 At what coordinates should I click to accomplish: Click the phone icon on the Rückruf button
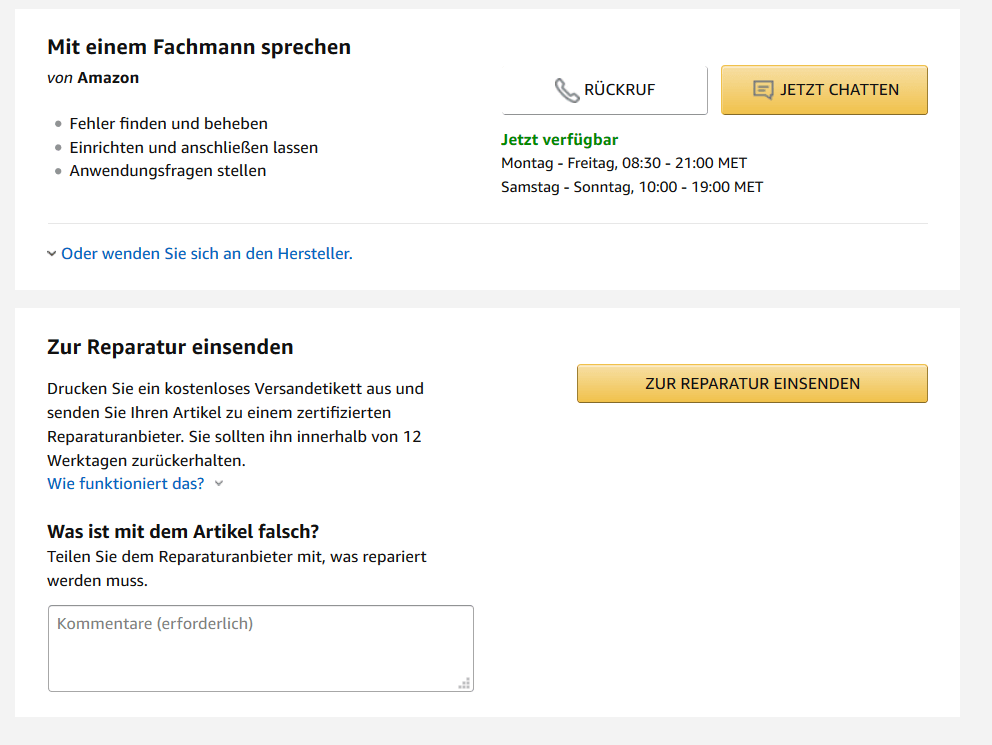[x=567, y=90]
